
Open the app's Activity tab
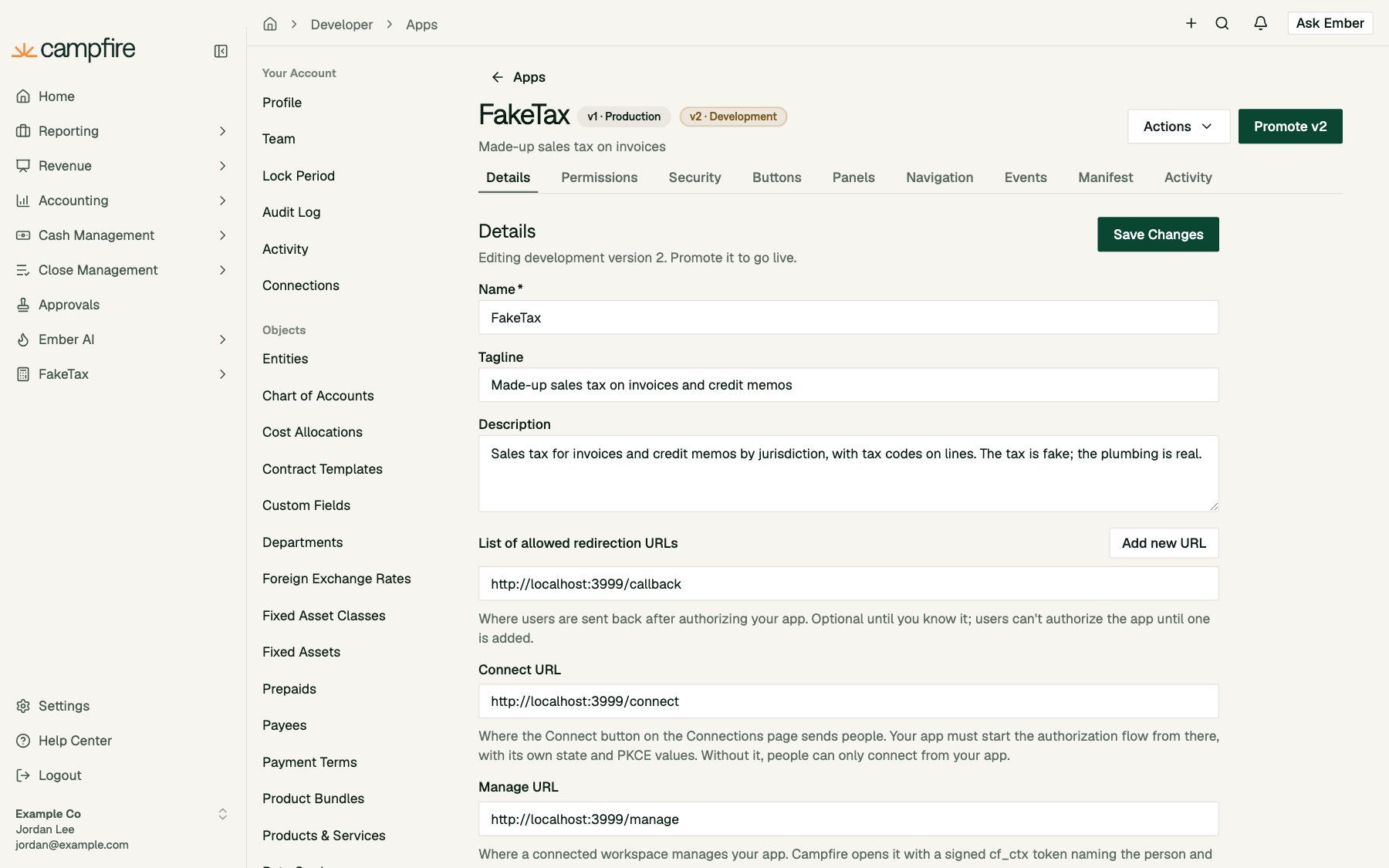click(1188, 177)
